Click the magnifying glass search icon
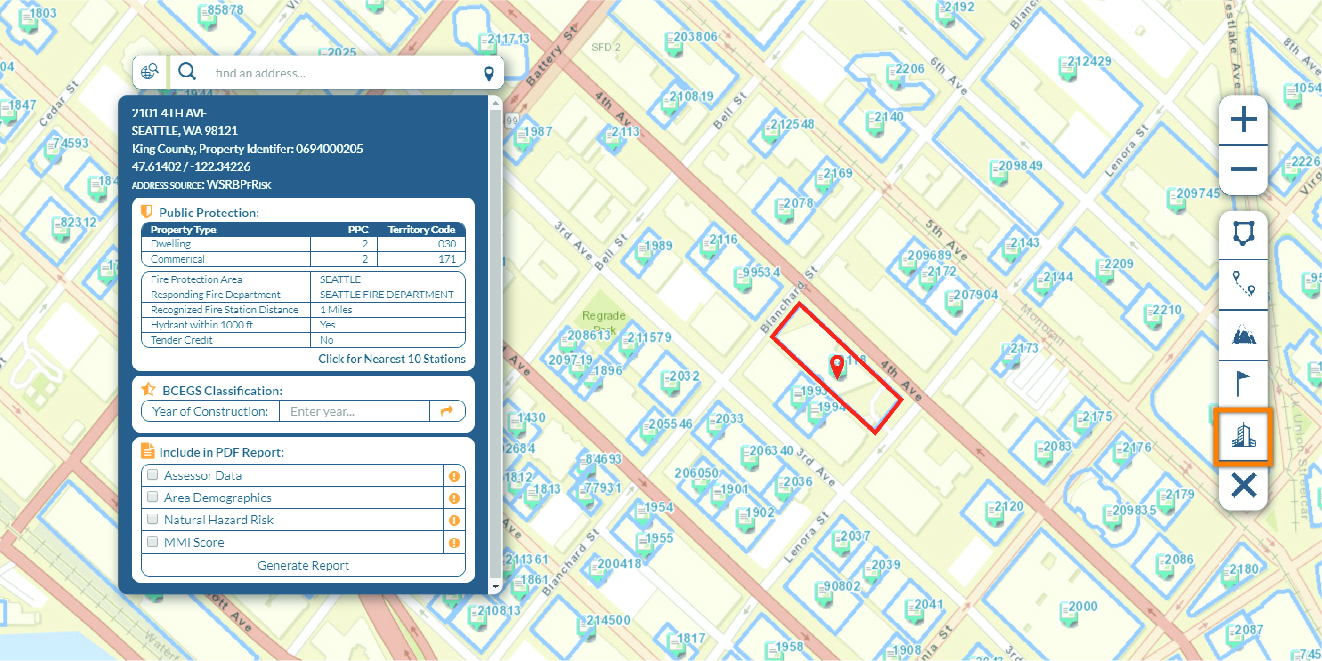 pos(187,71)
